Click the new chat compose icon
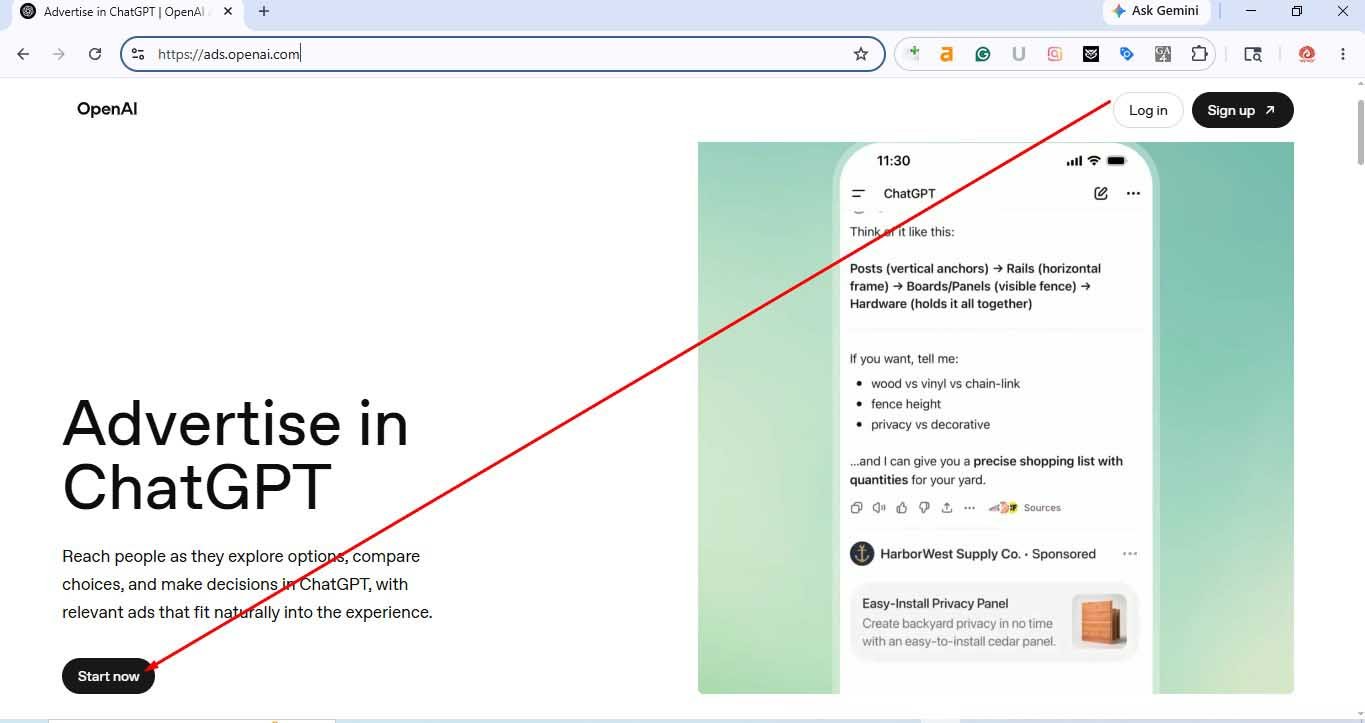Viewport: 1365px width, 723px height. click(1101, 194)
